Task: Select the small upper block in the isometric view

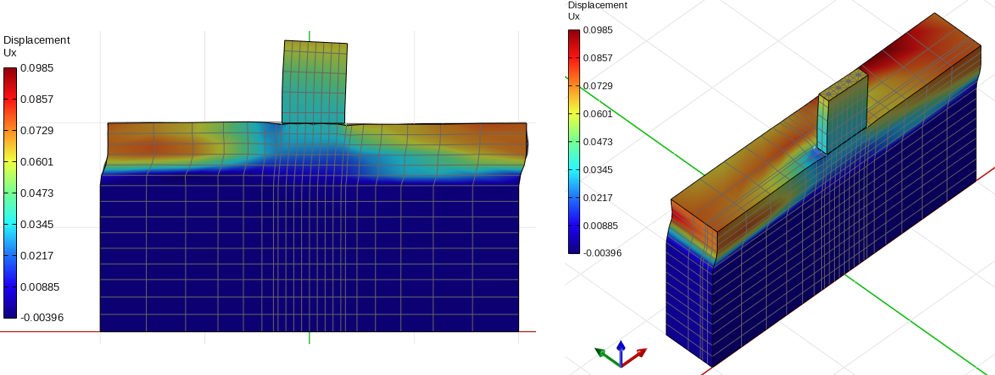Action: (843, 111)
